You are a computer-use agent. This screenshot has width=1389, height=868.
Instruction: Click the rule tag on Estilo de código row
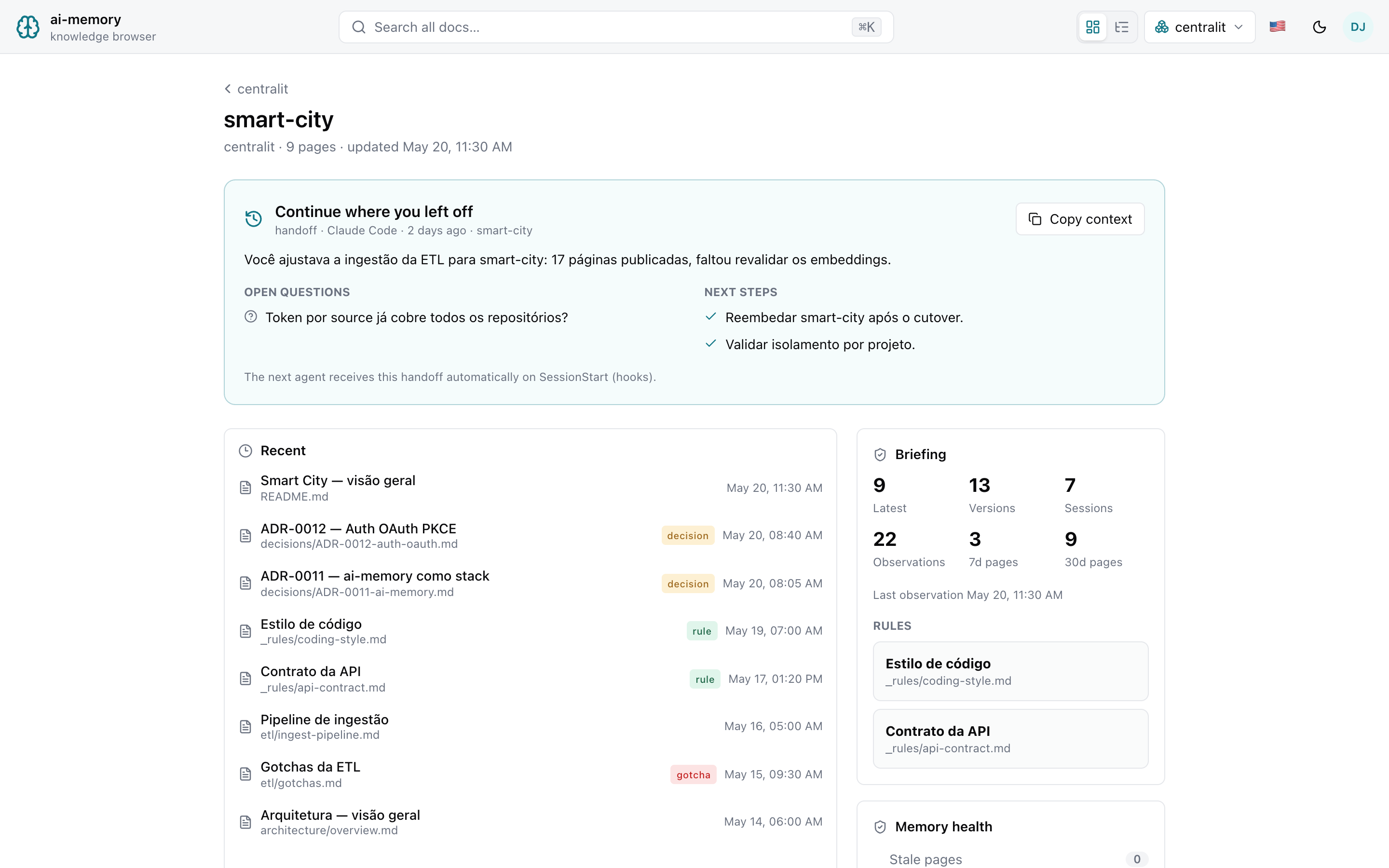coord(701,631)
